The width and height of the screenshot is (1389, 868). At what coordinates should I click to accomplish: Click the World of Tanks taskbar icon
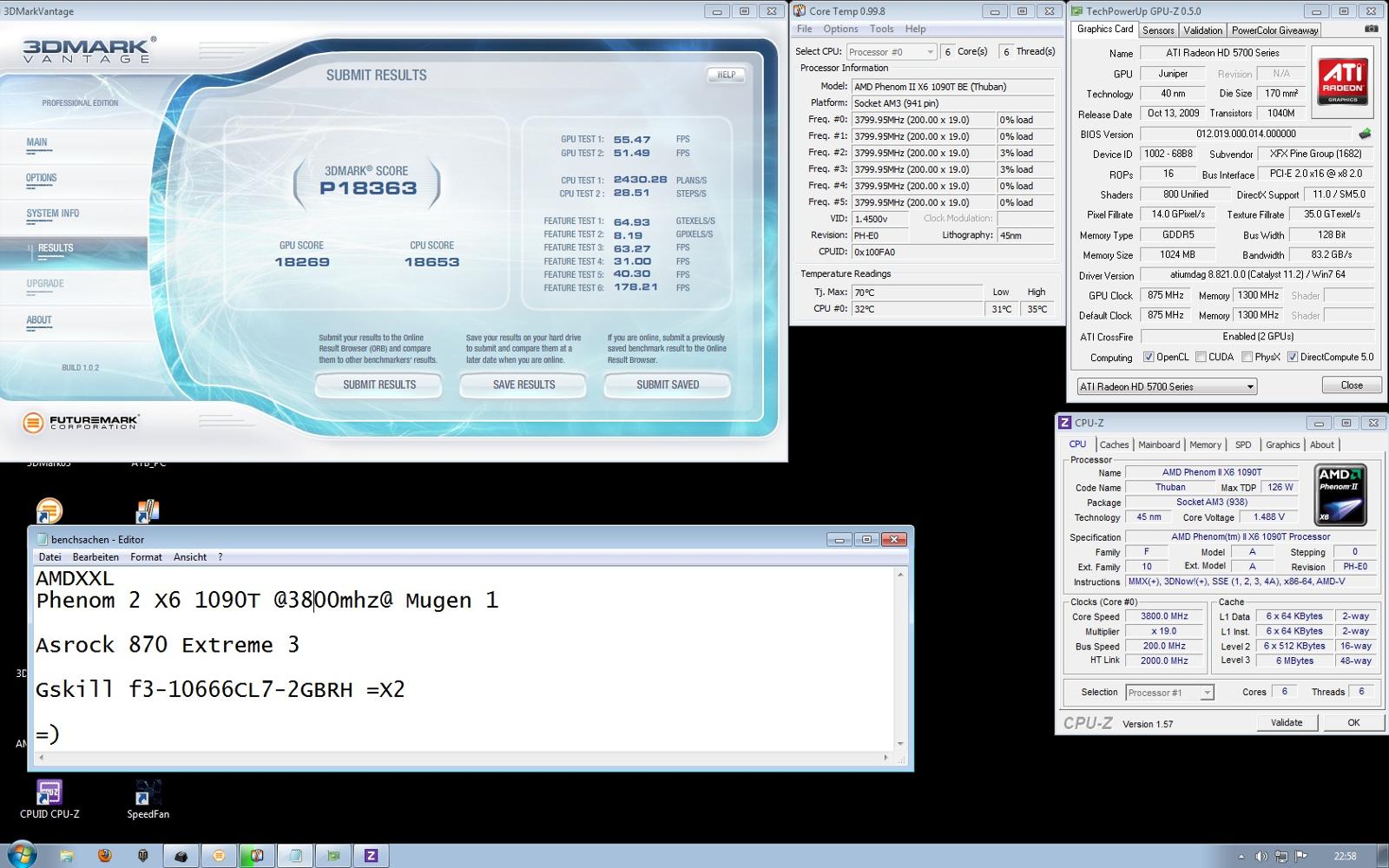(x=143, y=856)
